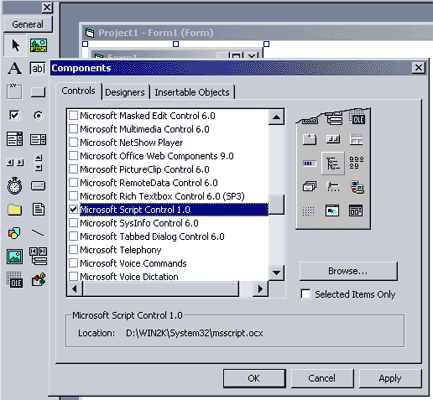
Task: Uncheck Microsoft Script Control 1.0
Action: 73,210
